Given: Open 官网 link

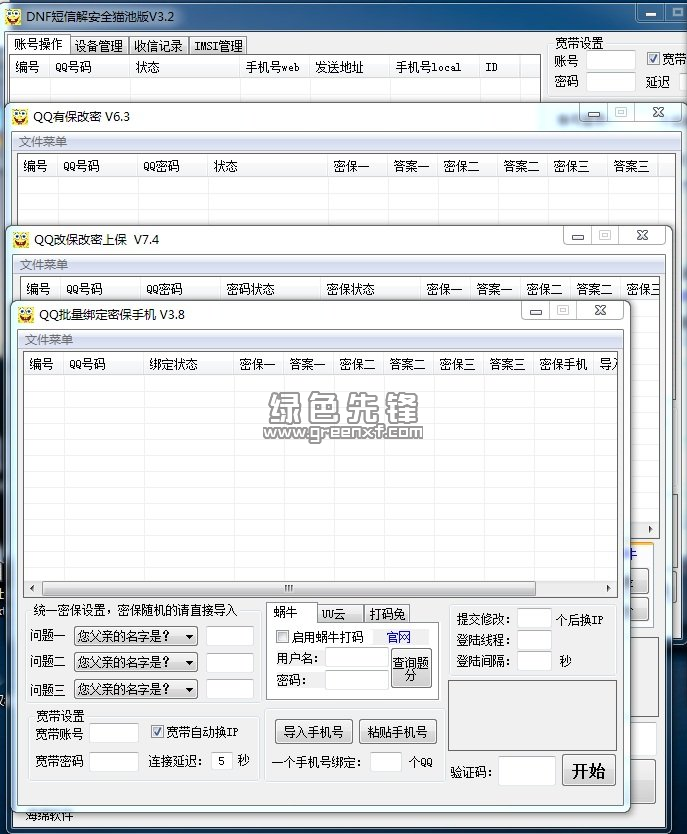Looking at the screenshot, I should click(398, 637).
